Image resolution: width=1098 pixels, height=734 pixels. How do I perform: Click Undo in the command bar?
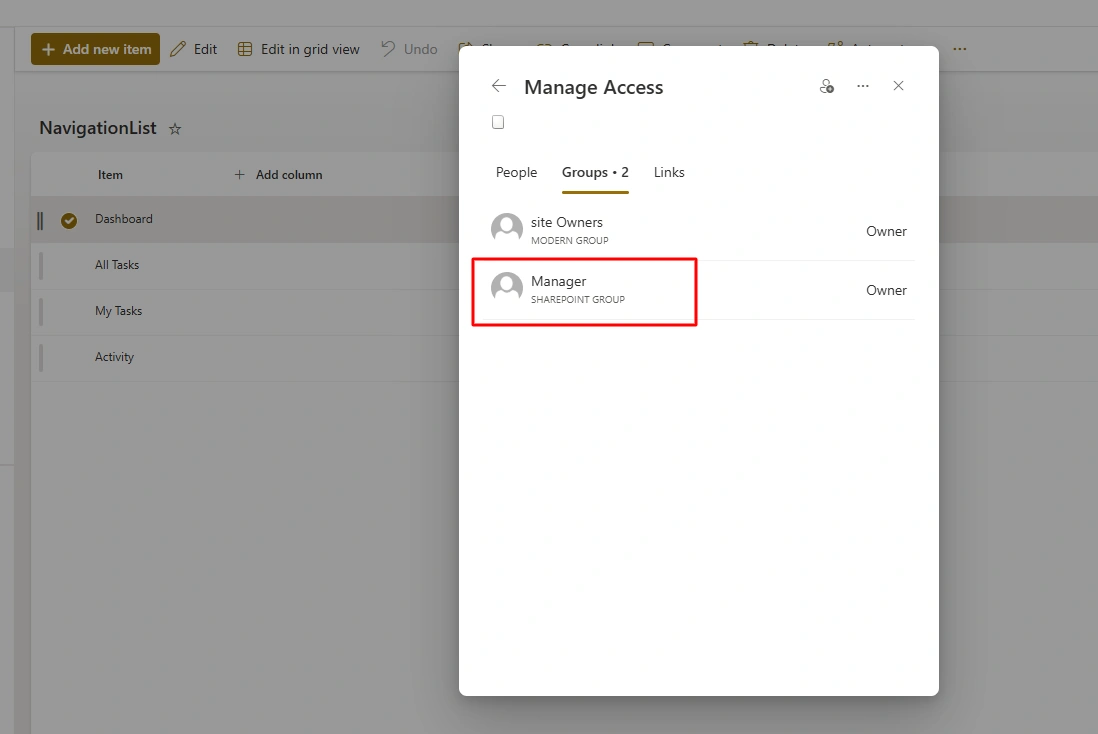pos(409,49)
